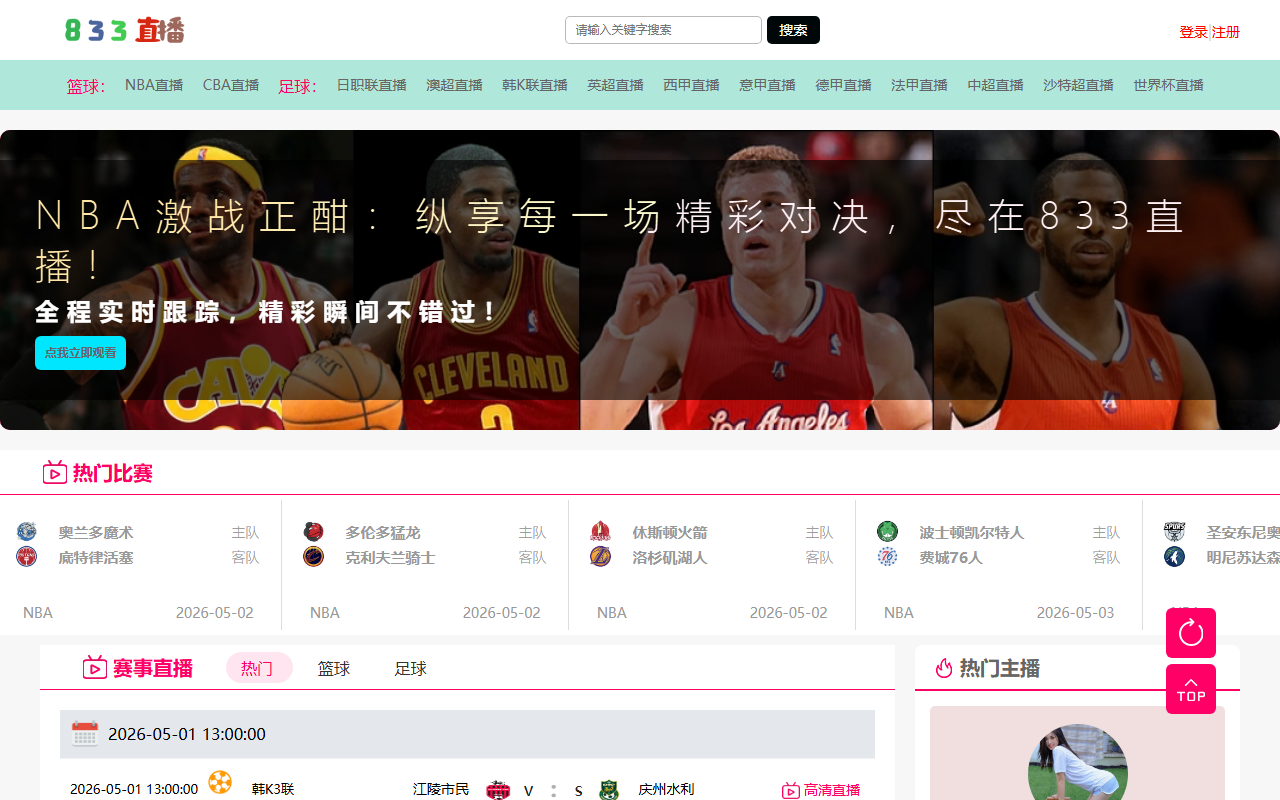Click the Los Angeles Lakers team logo
The height and width of the screenshot is (800, 1280).
600,557
